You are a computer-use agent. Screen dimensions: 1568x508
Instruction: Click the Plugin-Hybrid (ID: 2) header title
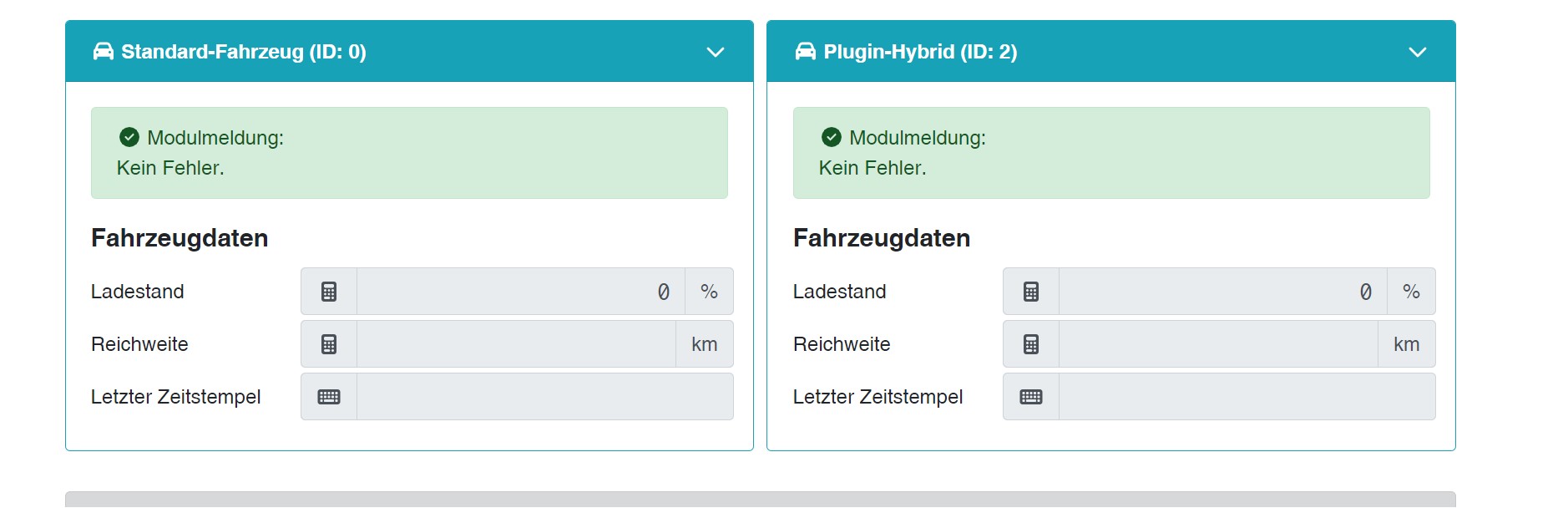pyautogui.click(x=920, y=52)
